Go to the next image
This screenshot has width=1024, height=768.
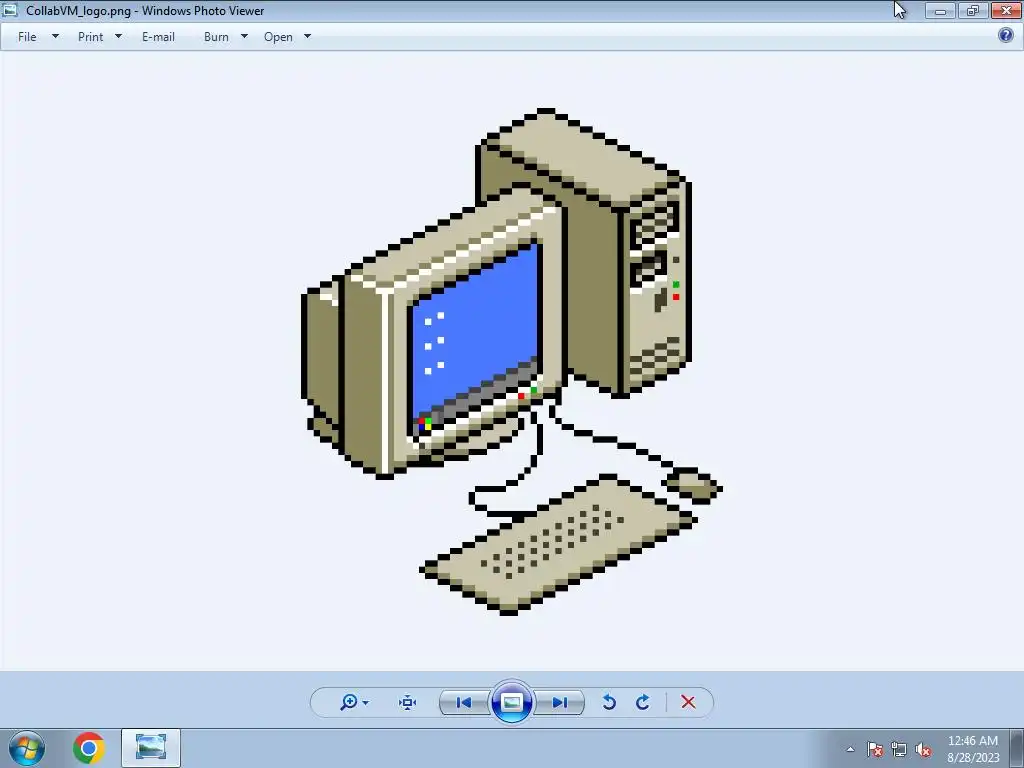559,703
